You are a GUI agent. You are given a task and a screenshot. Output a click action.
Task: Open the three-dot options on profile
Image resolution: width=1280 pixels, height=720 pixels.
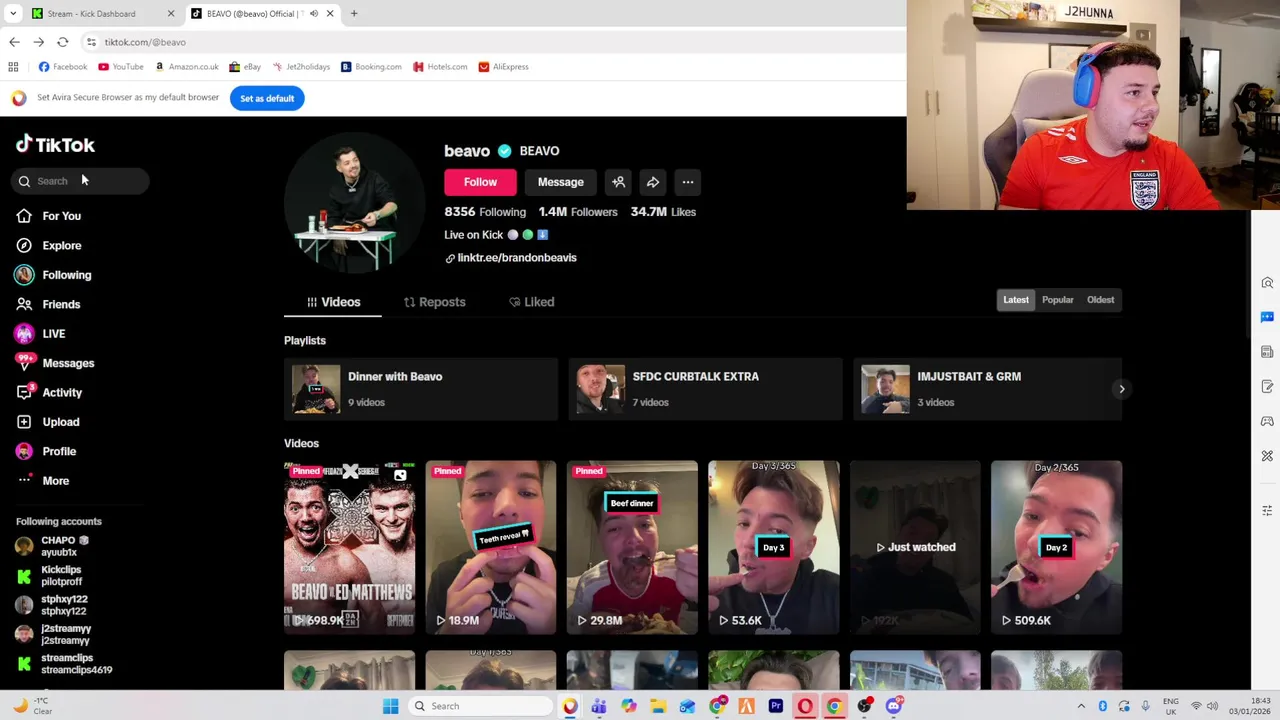tap(687, 182)
